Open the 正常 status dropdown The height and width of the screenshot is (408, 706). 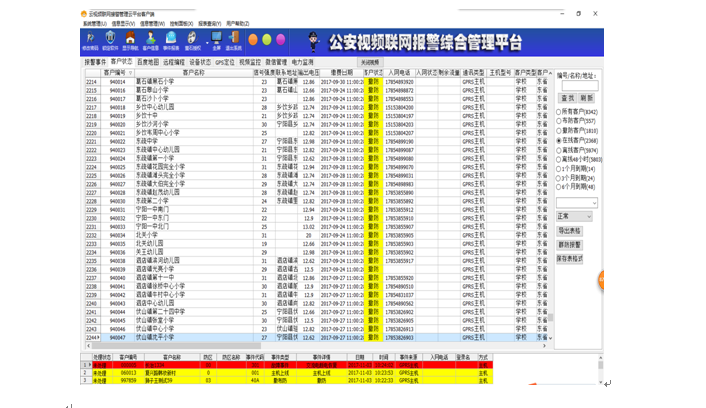click(x=574, y=217)
